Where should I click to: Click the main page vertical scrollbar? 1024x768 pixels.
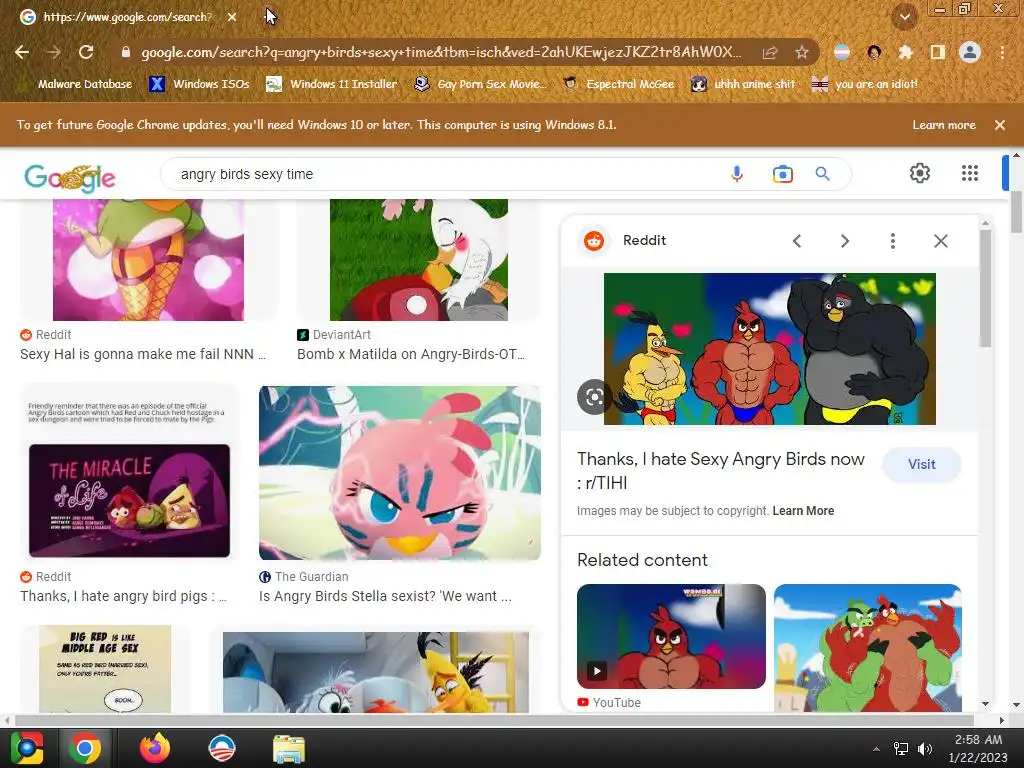click(1016, 212)
